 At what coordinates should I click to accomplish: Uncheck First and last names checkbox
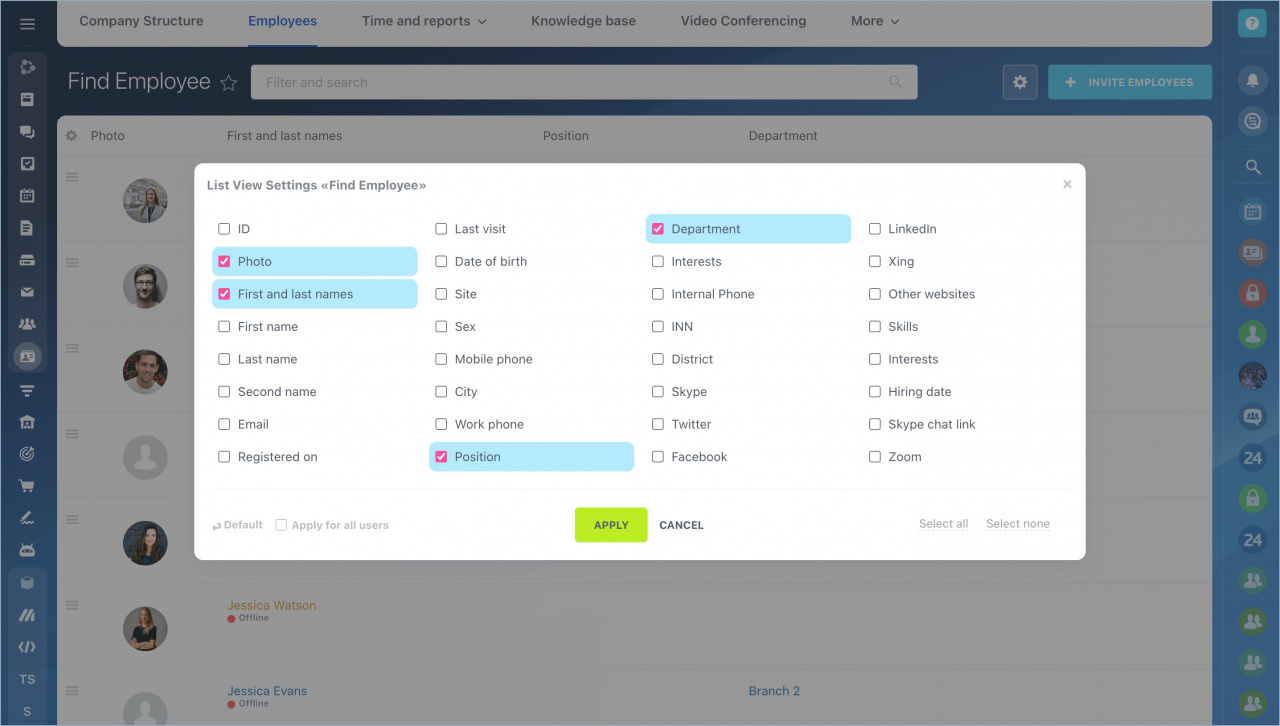pyautogui.click(x=224, y=294)
